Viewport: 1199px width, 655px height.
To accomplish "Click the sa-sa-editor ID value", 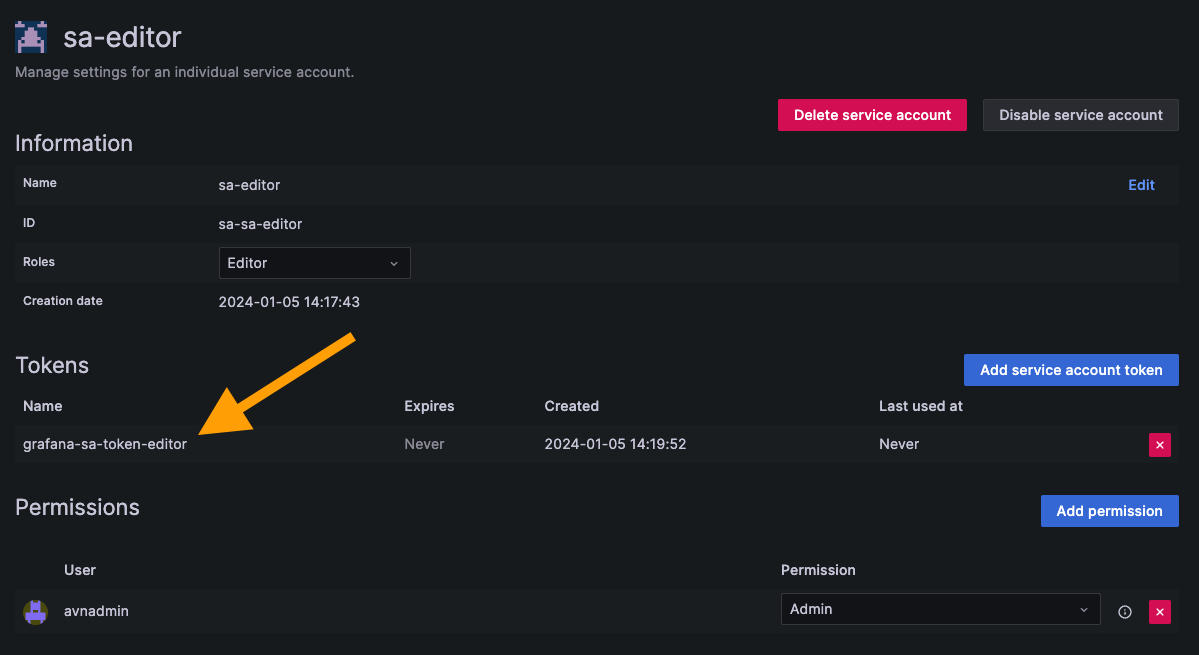I will click(260, 224).
